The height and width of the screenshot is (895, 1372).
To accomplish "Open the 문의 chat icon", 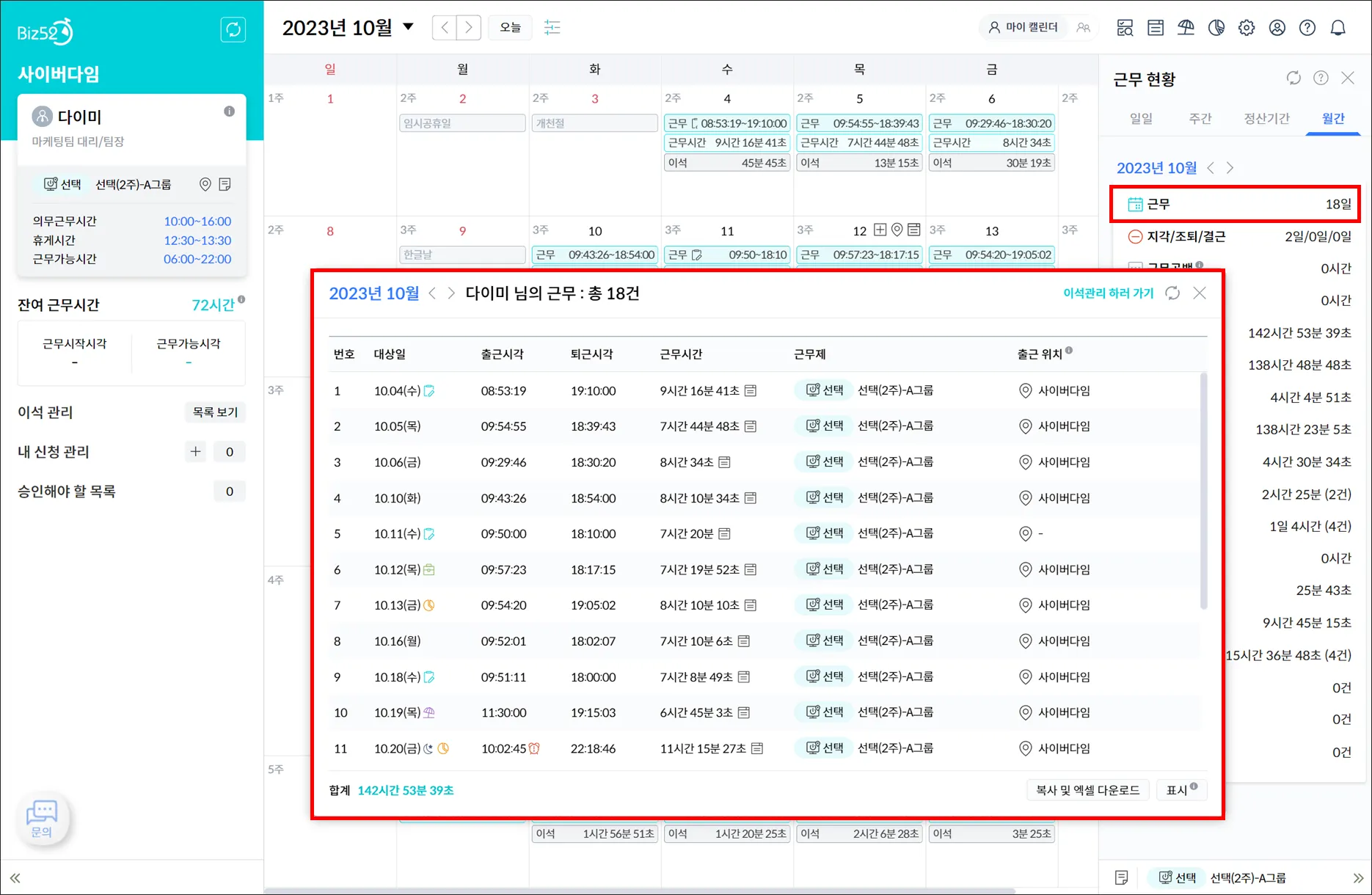I will point(42,819).
